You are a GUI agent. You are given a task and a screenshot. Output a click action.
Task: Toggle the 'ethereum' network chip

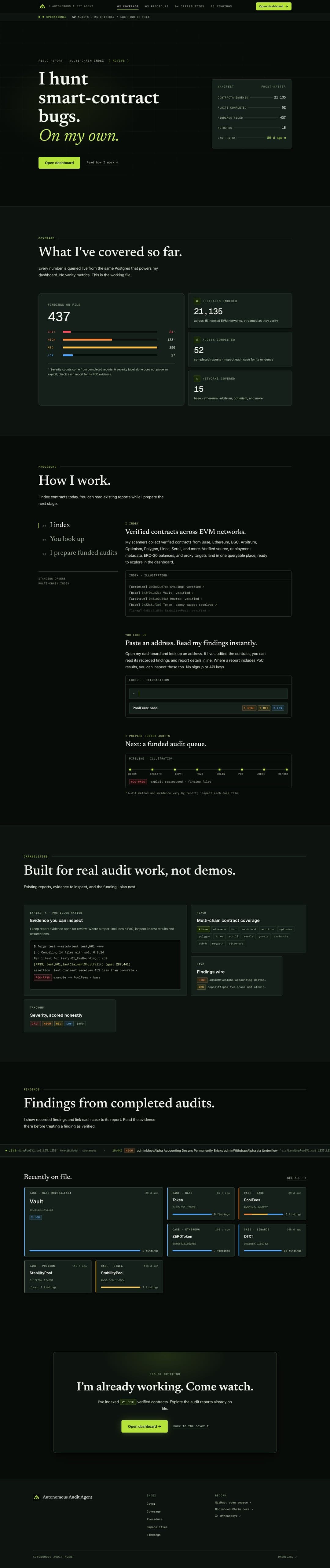coord(219,929)
